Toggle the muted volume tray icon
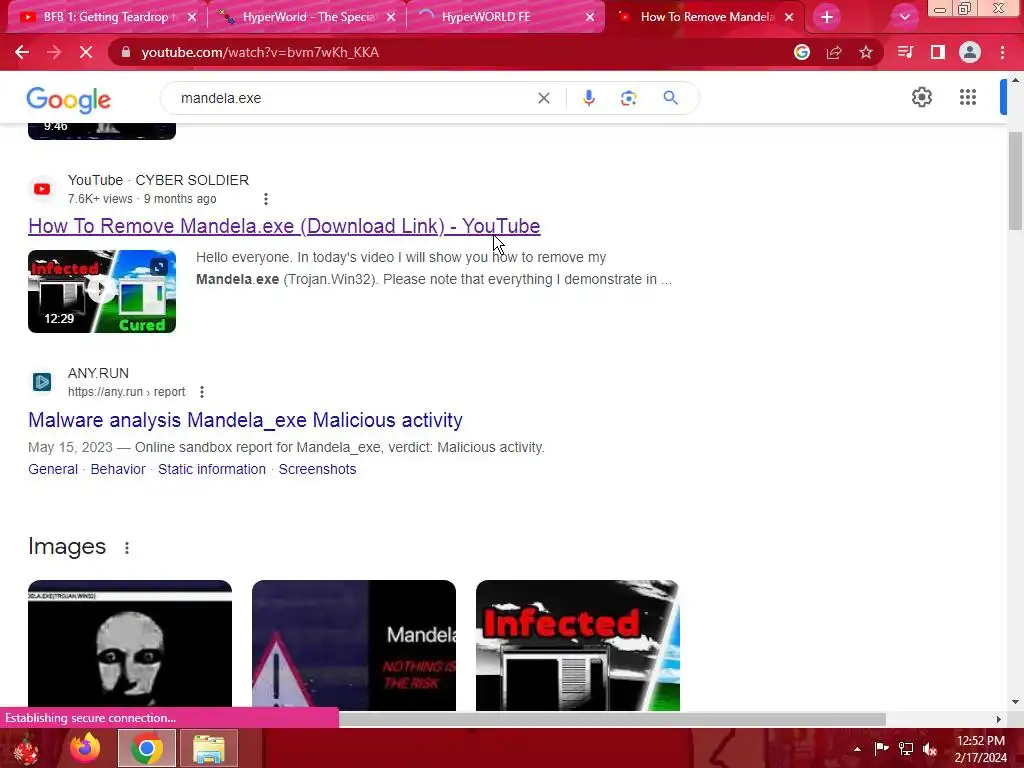This screenshot has height=768, width=1024. coord(930,748)
